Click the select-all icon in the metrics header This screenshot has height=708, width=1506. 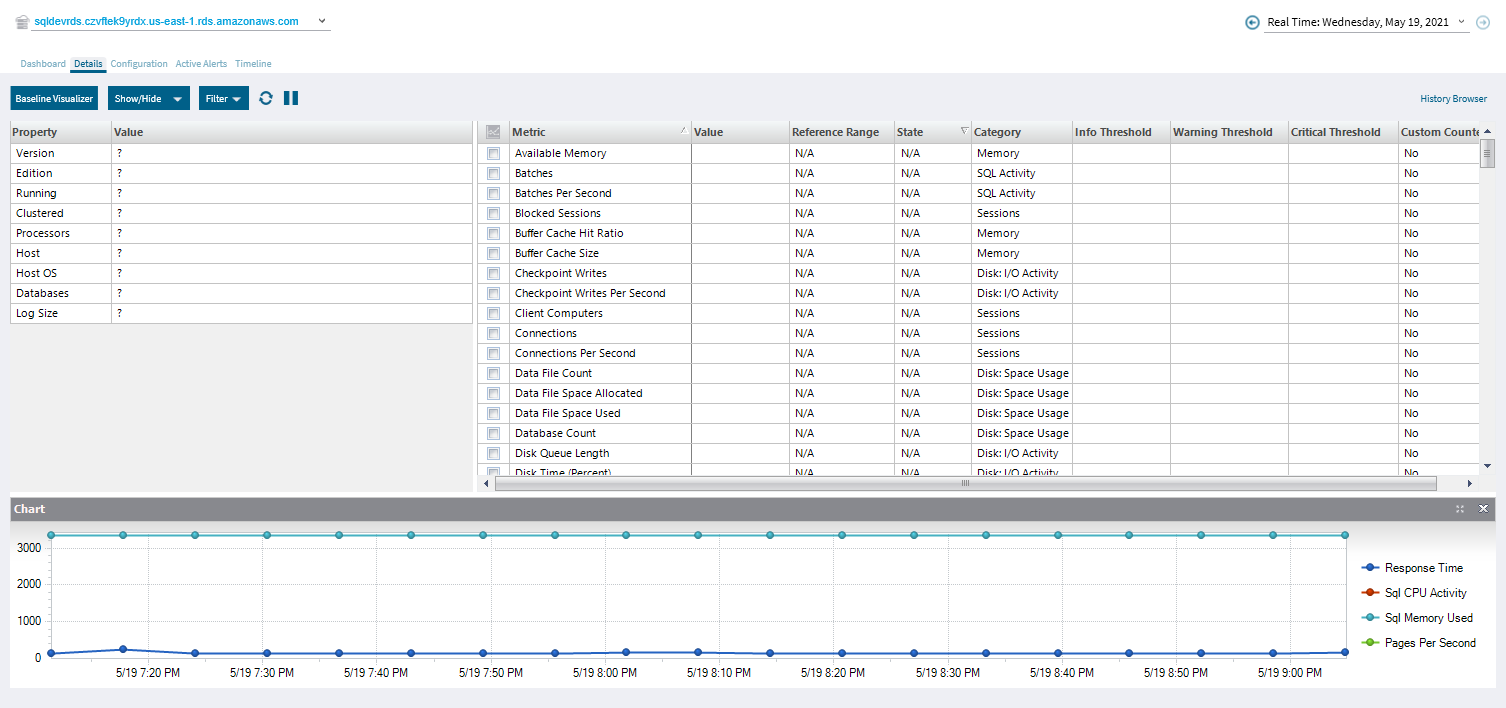pyautogui.click(x=493, y=132)
